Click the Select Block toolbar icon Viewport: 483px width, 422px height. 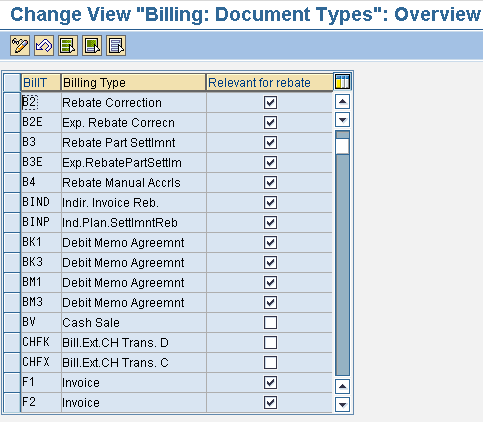point(92,45)
